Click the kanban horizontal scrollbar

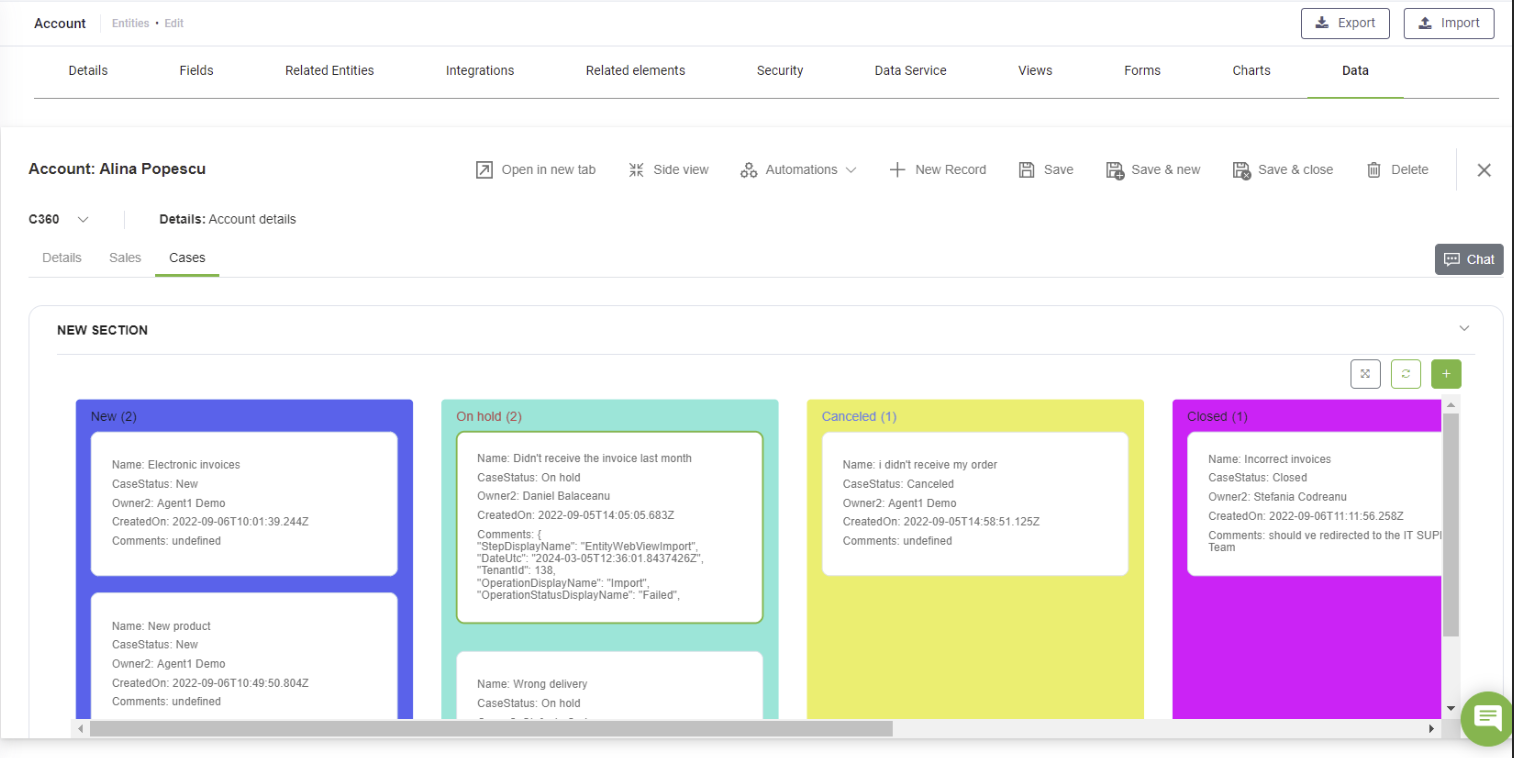490,729
